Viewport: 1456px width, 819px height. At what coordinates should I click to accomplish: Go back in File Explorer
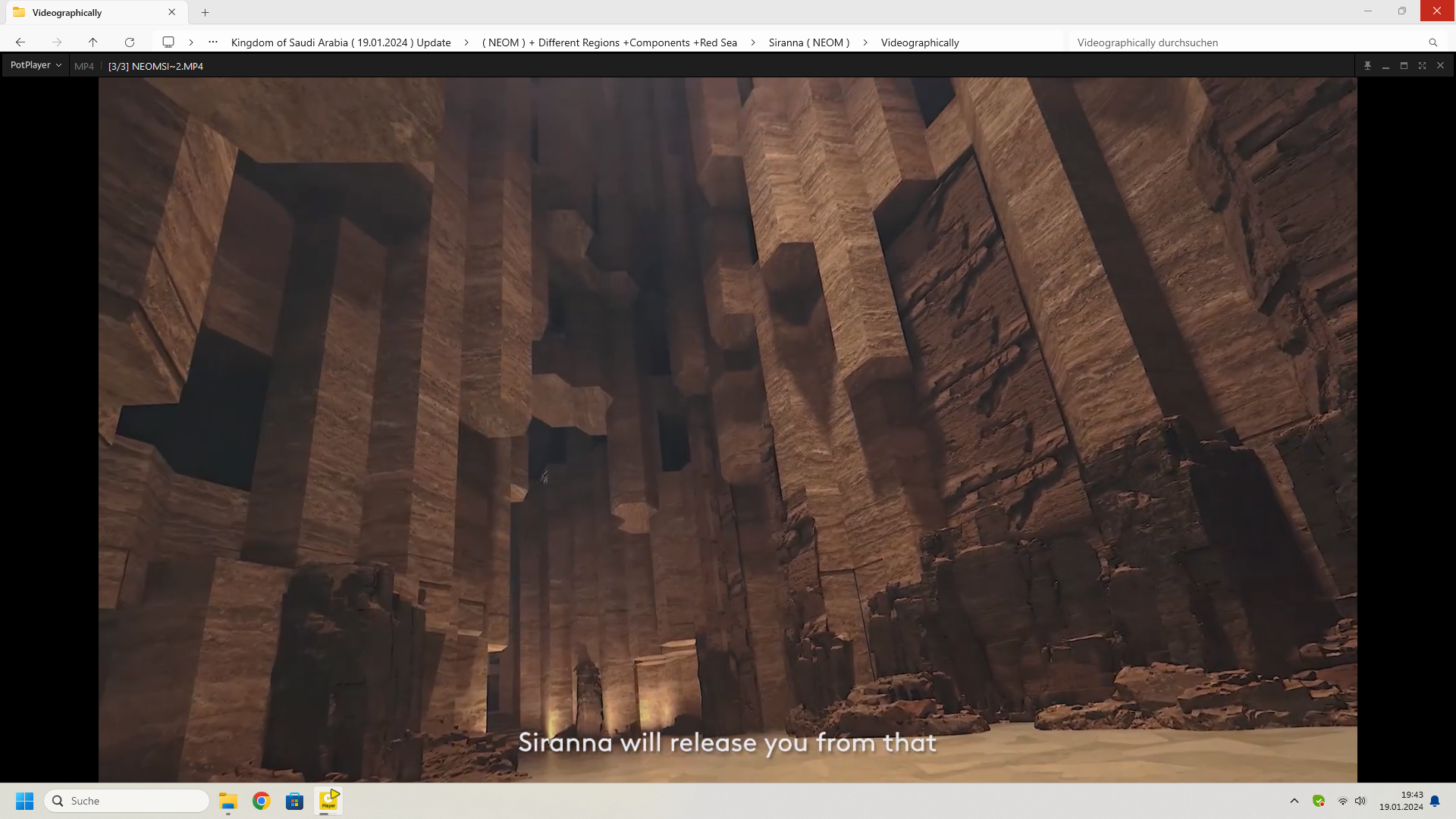coord(20,42)
